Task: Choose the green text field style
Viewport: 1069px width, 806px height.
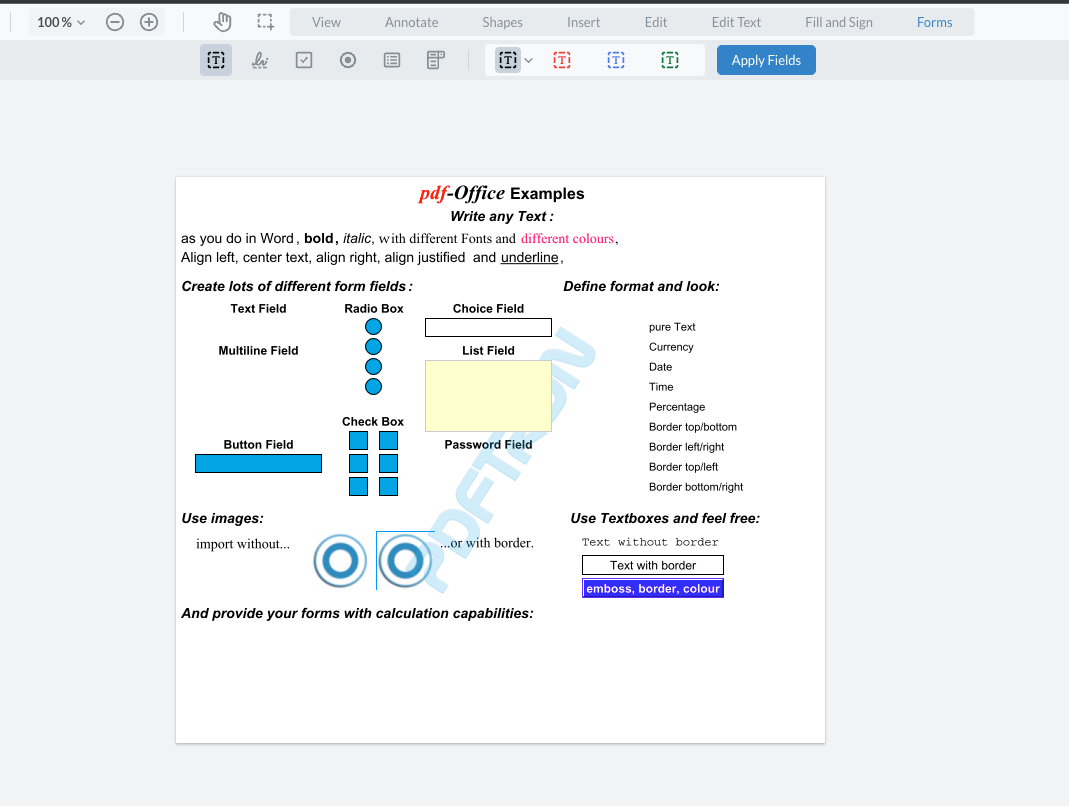Action: coord(669,60)
